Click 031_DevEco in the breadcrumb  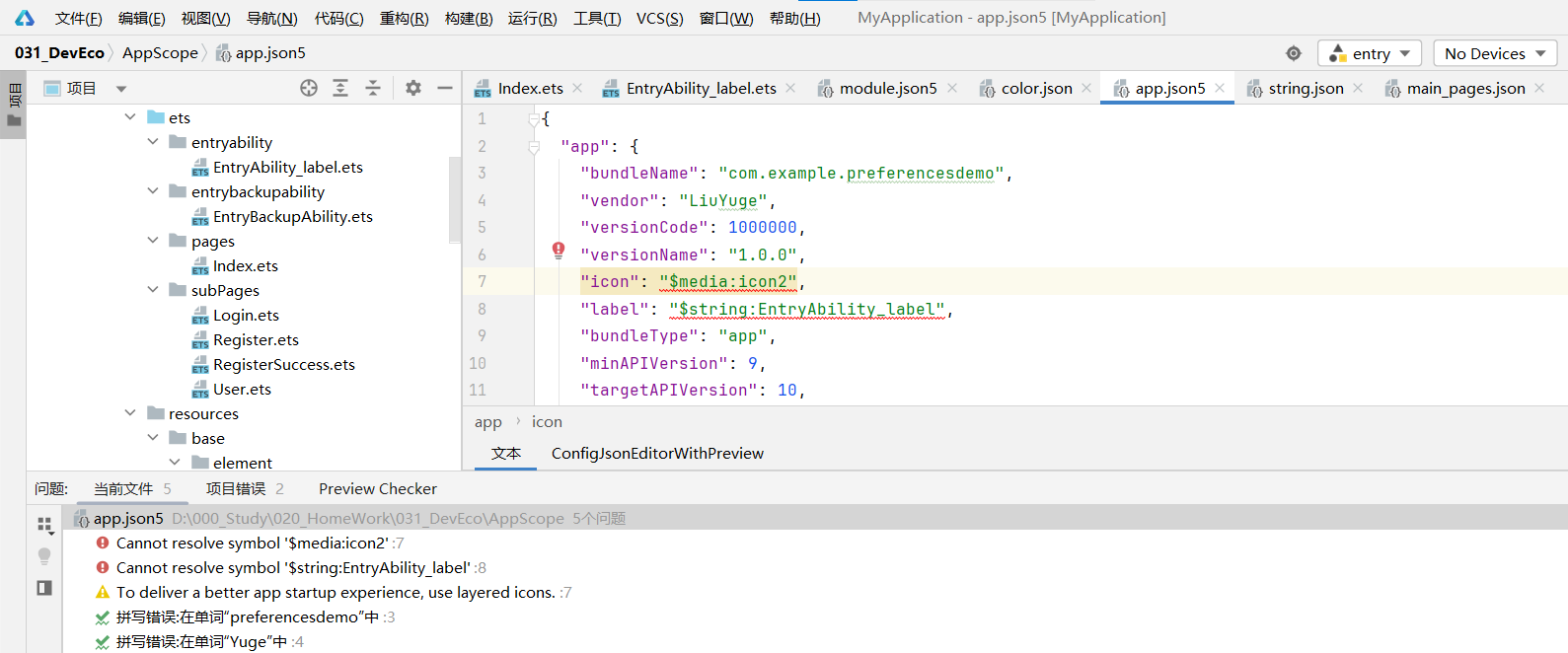tap(59, 53)
